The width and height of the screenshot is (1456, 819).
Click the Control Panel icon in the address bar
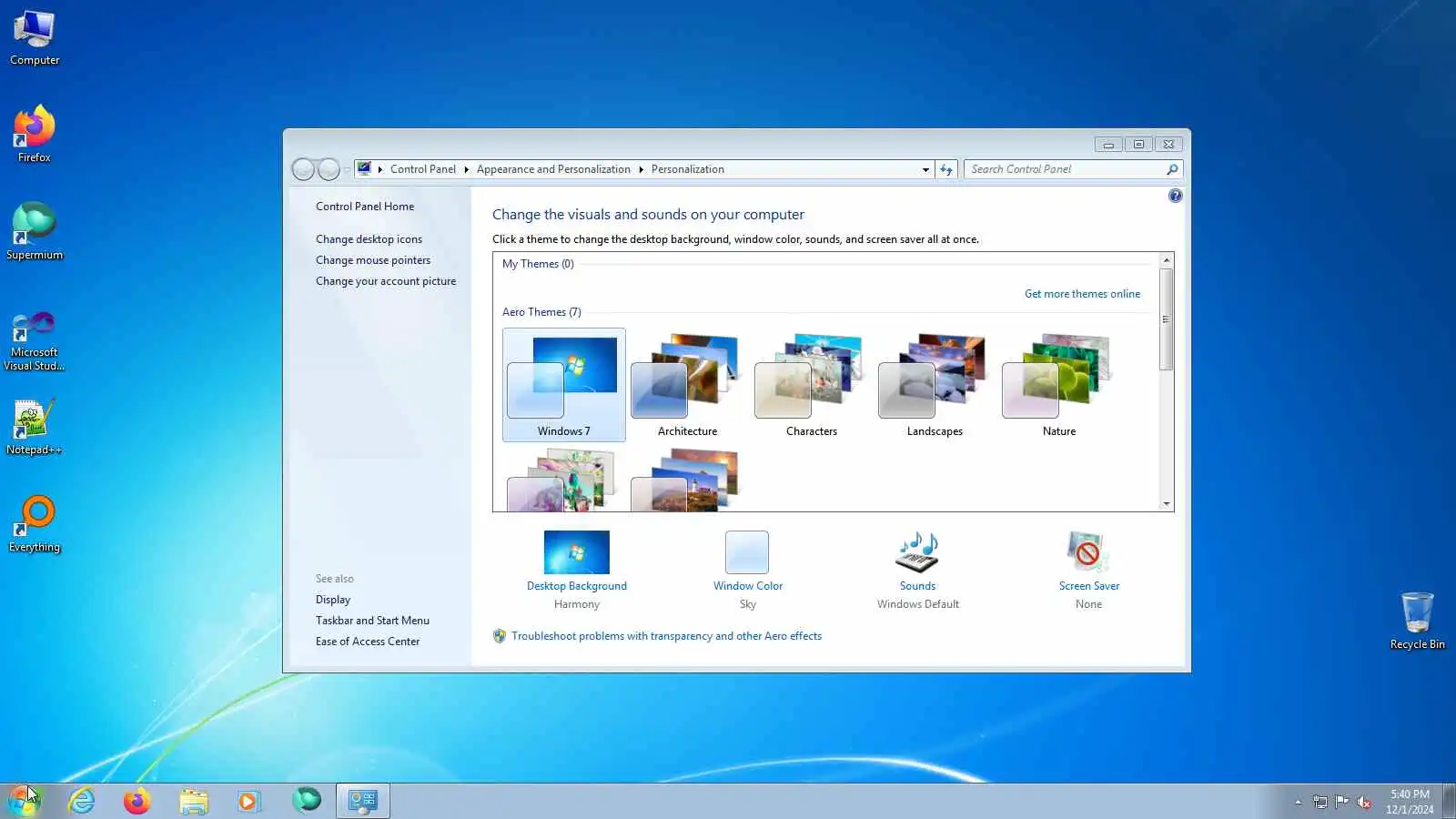pyautogui.click(x=365, y=168)
